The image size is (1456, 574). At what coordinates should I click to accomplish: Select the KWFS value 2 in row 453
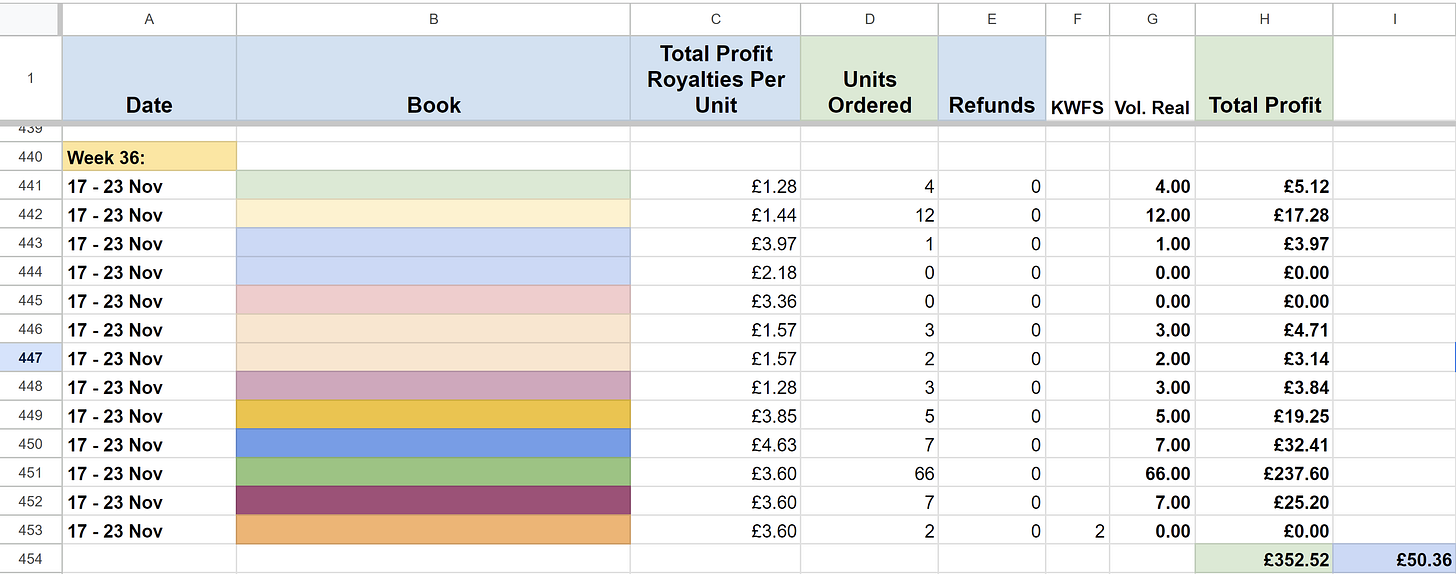pyautogui.click(x=1077, y=531)
